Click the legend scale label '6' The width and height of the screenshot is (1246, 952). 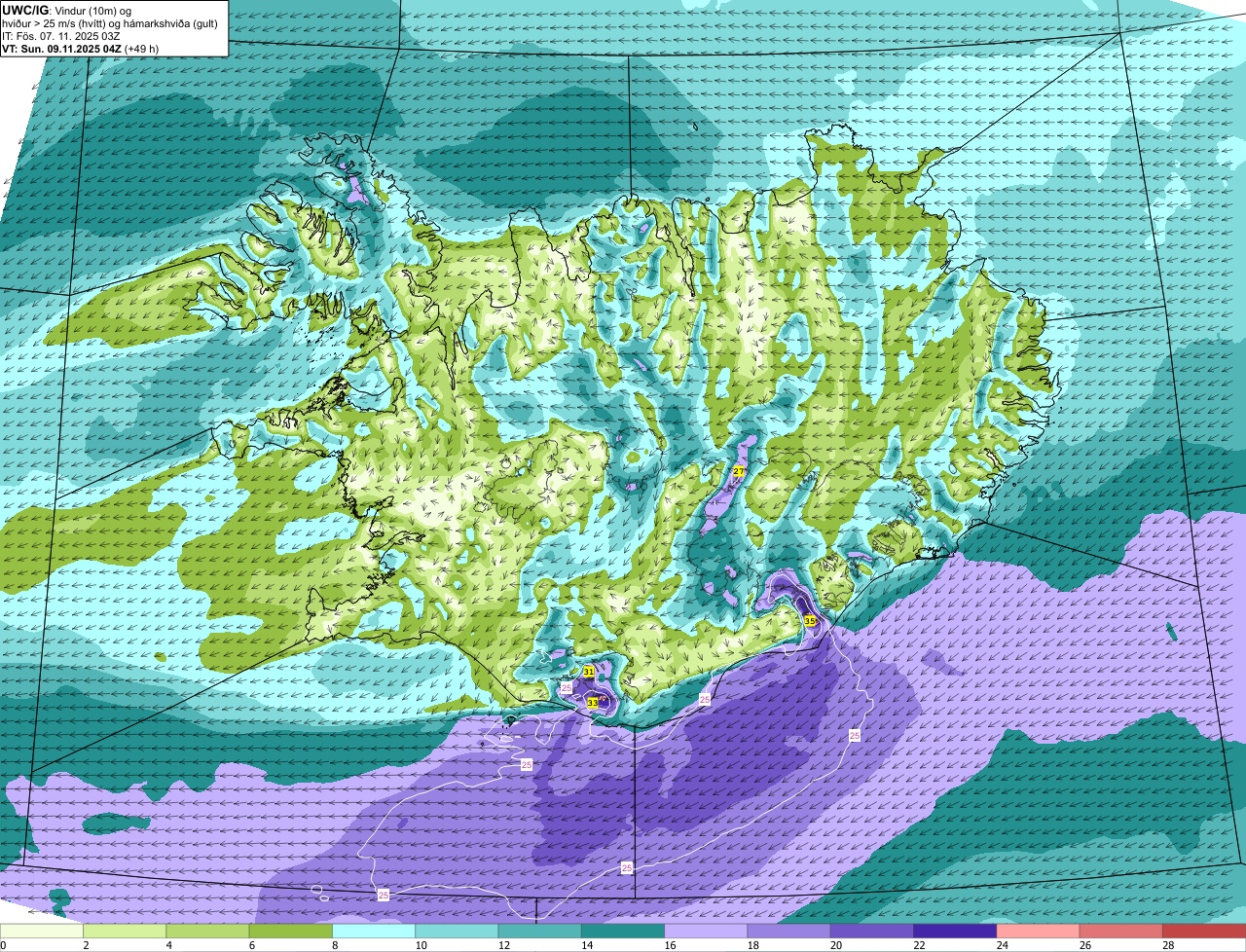251,945
